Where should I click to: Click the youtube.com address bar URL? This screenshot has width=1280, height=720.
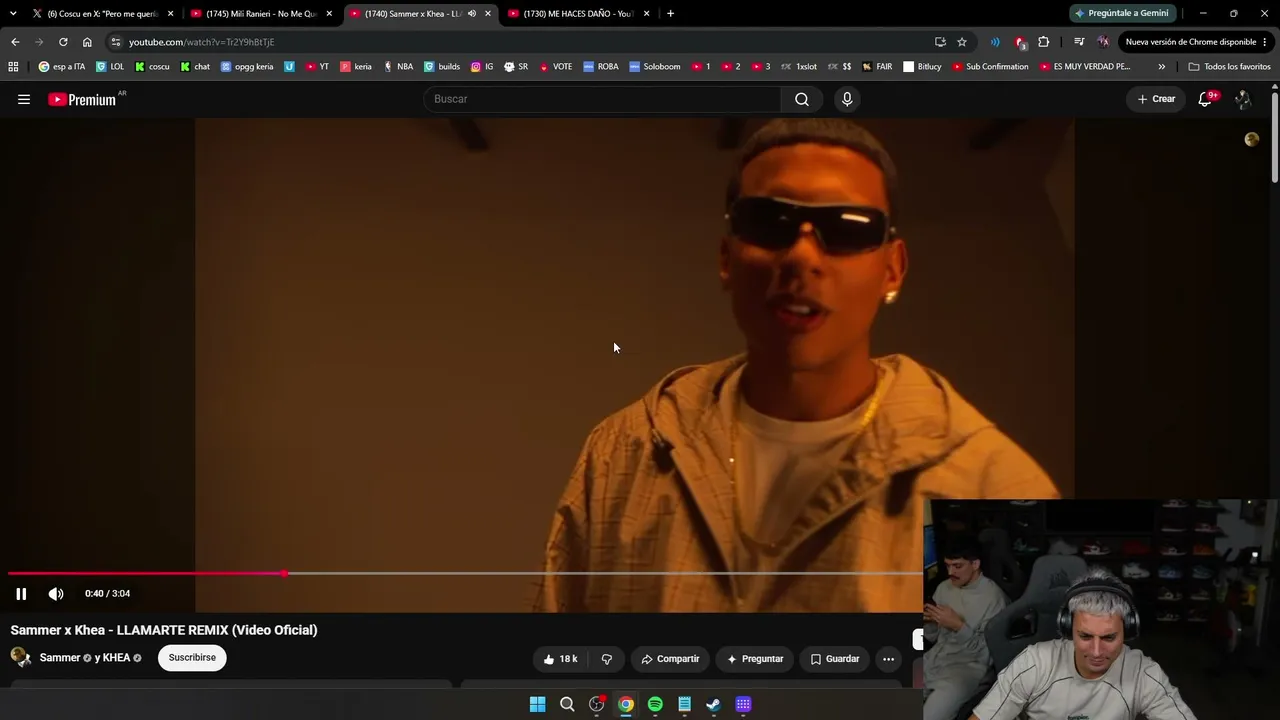(x=201, y=42)
